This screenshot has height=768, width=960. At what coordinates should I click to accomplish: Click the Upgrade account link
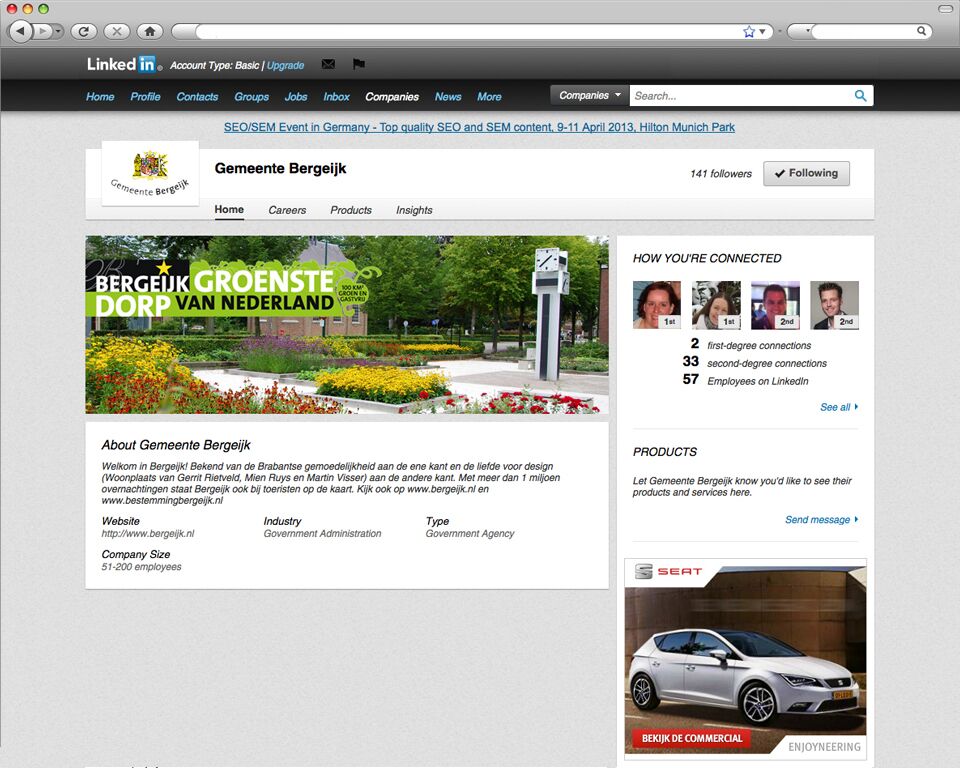coord(285,66)
